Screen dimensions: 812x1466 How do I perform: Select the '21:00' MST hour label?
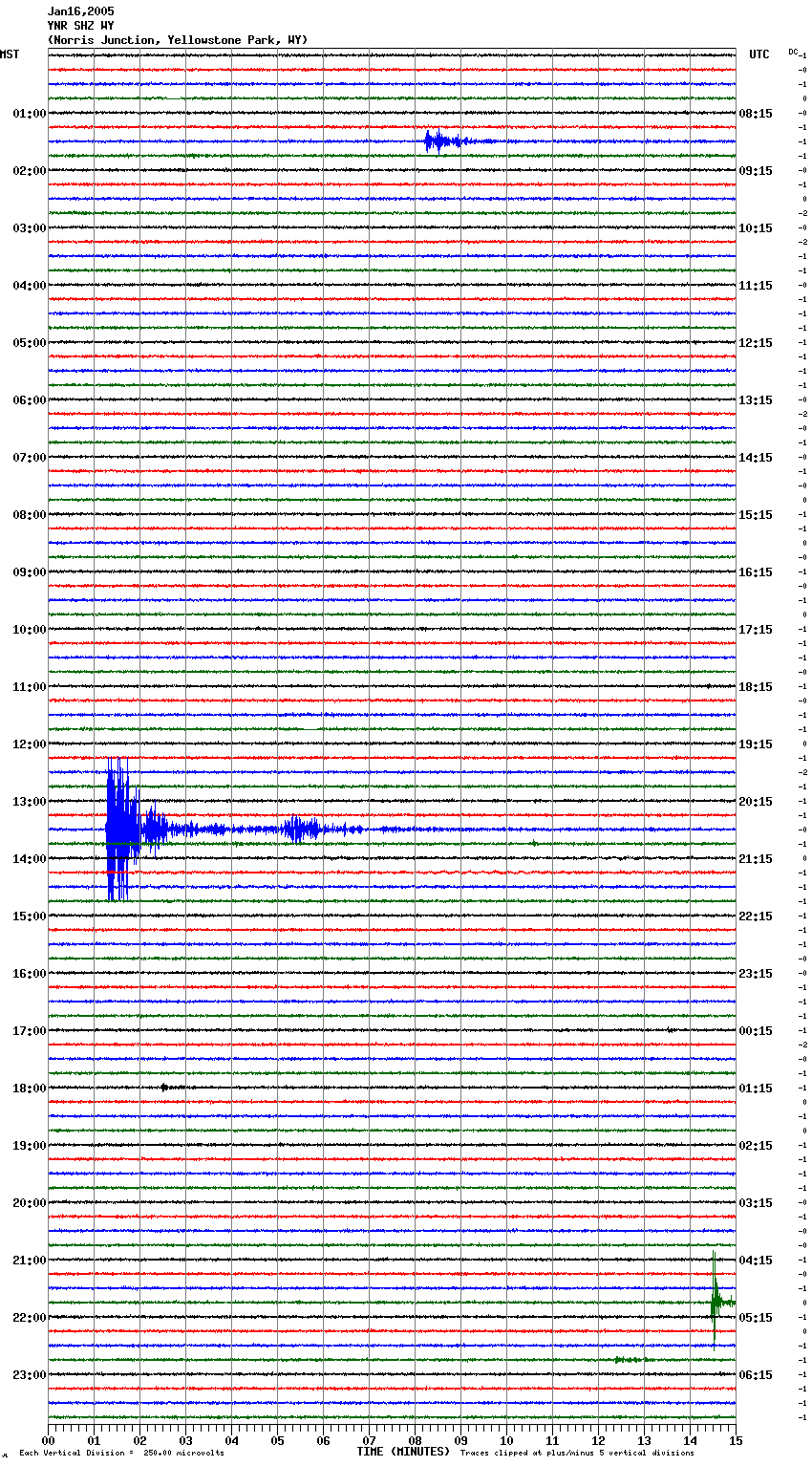click(30, 1261)
